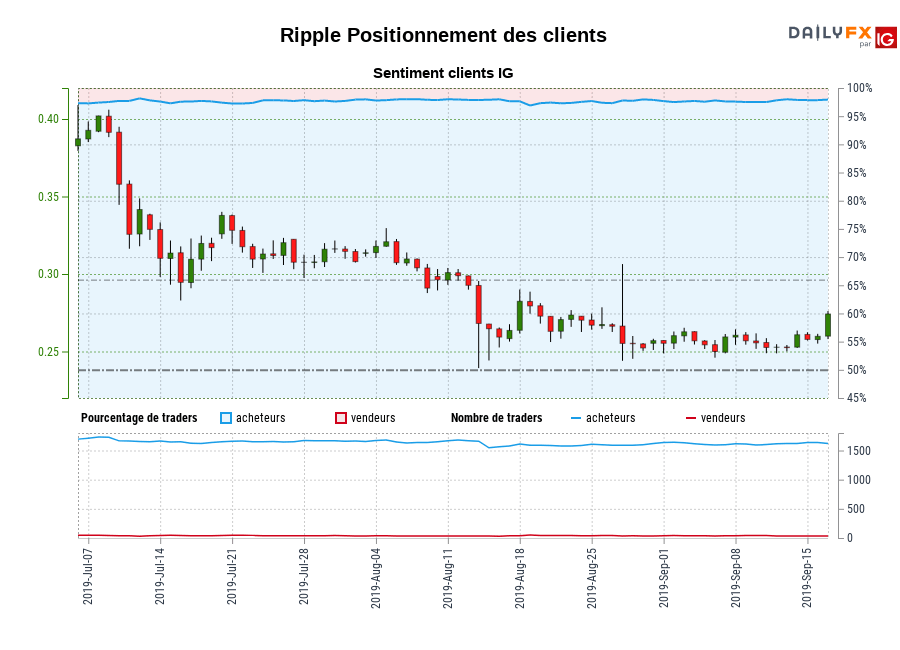
Task: Click the blue acheteurs percentage legend square
Action: click(x=226, y=418)
